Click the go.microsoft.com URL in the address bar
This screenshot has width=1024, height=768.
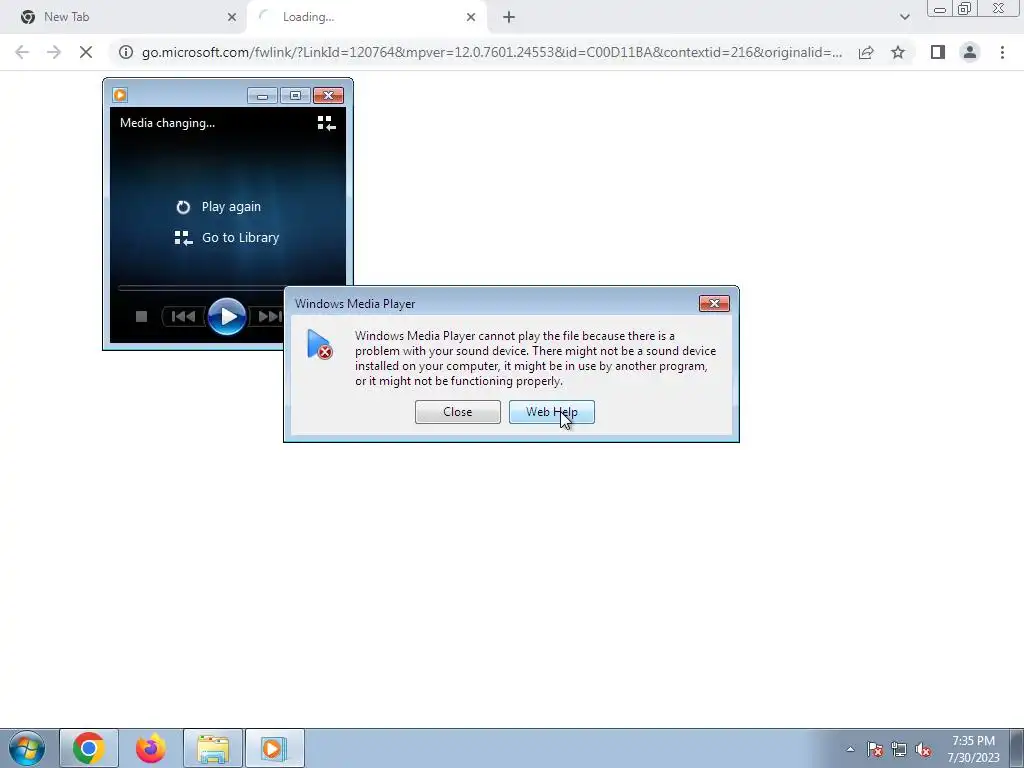492,52
